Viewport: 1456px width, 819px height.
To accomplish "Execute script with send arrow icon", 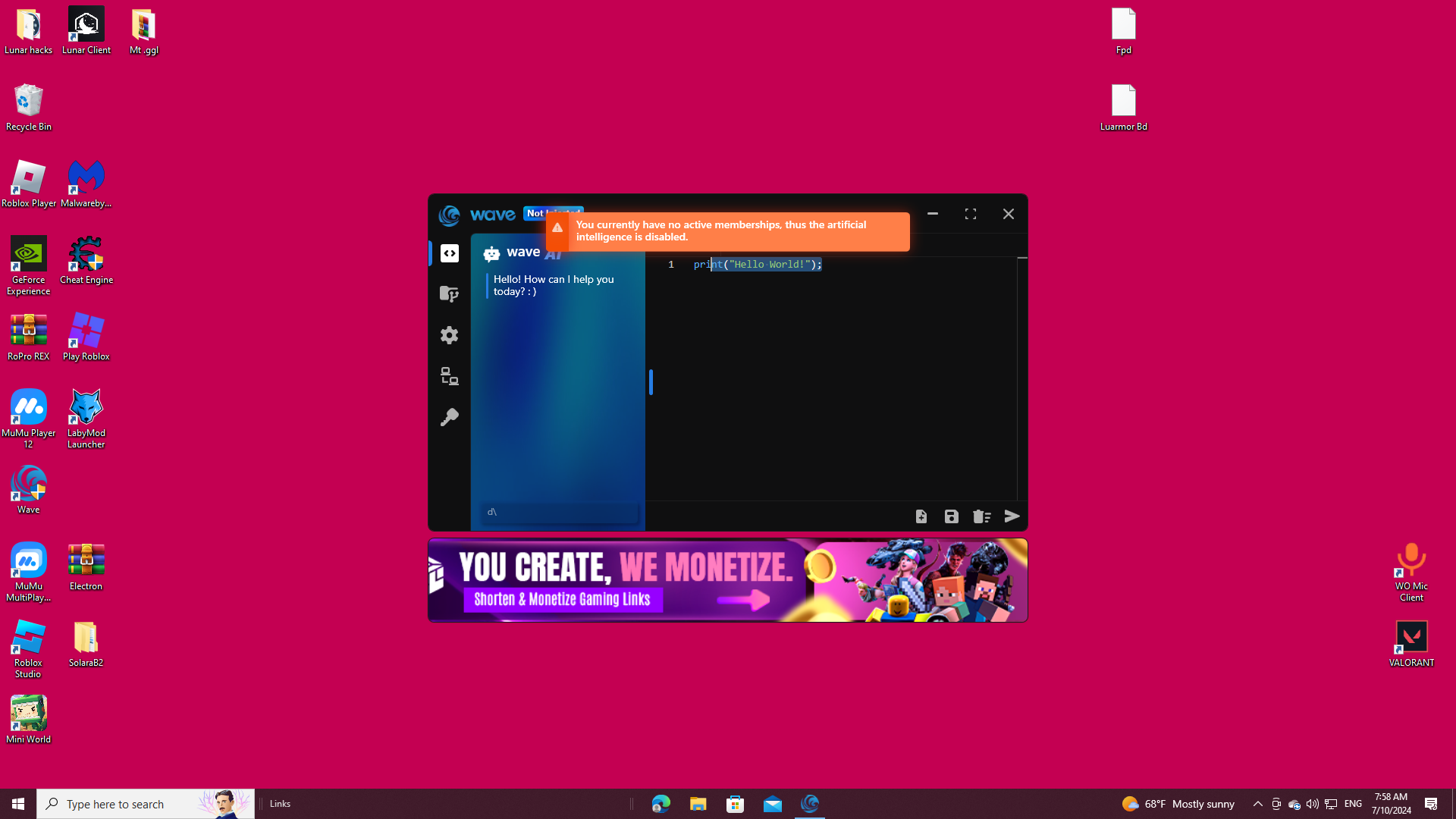I will (1012, 516).
